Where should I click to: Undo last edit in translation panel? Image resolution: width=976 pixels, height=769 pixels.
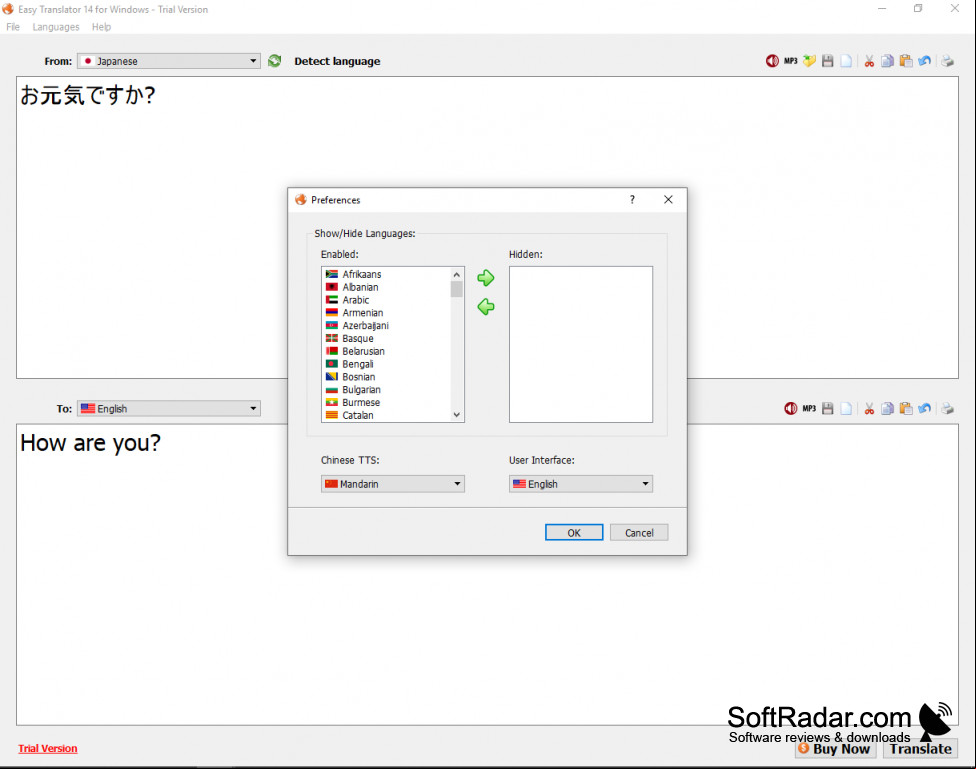(924, 408)
